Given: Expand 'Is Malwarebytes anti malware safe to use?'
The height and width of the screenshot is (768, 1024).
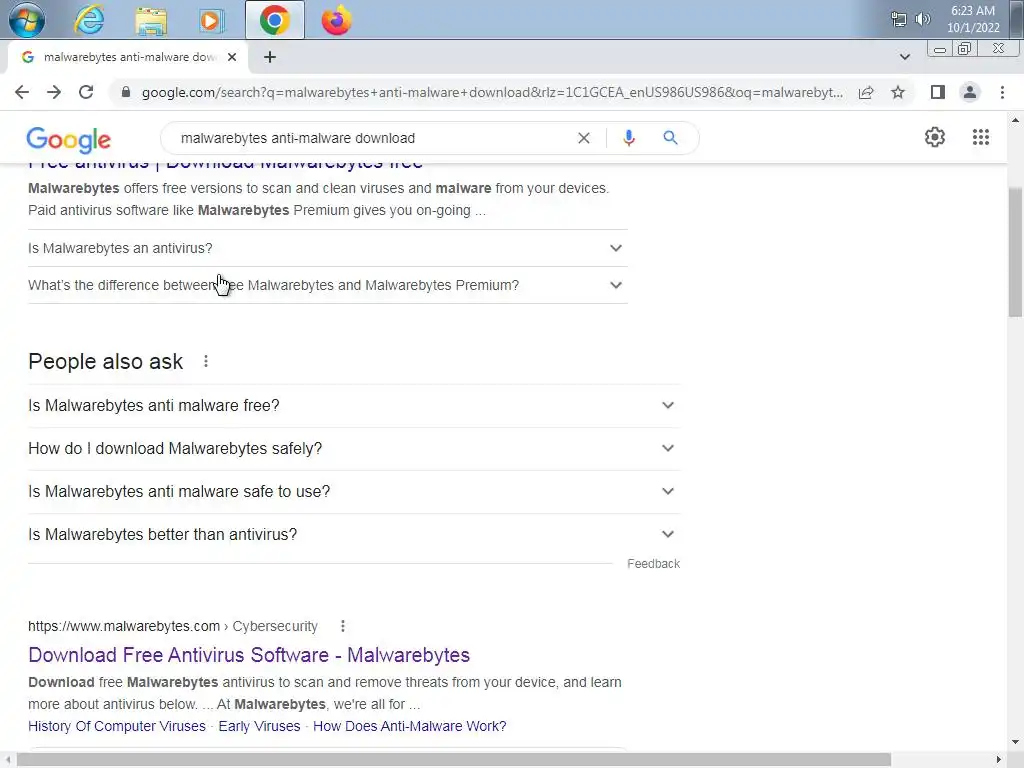Looking at the screenshot, I should pyautogui.click(x=354, y=492).
